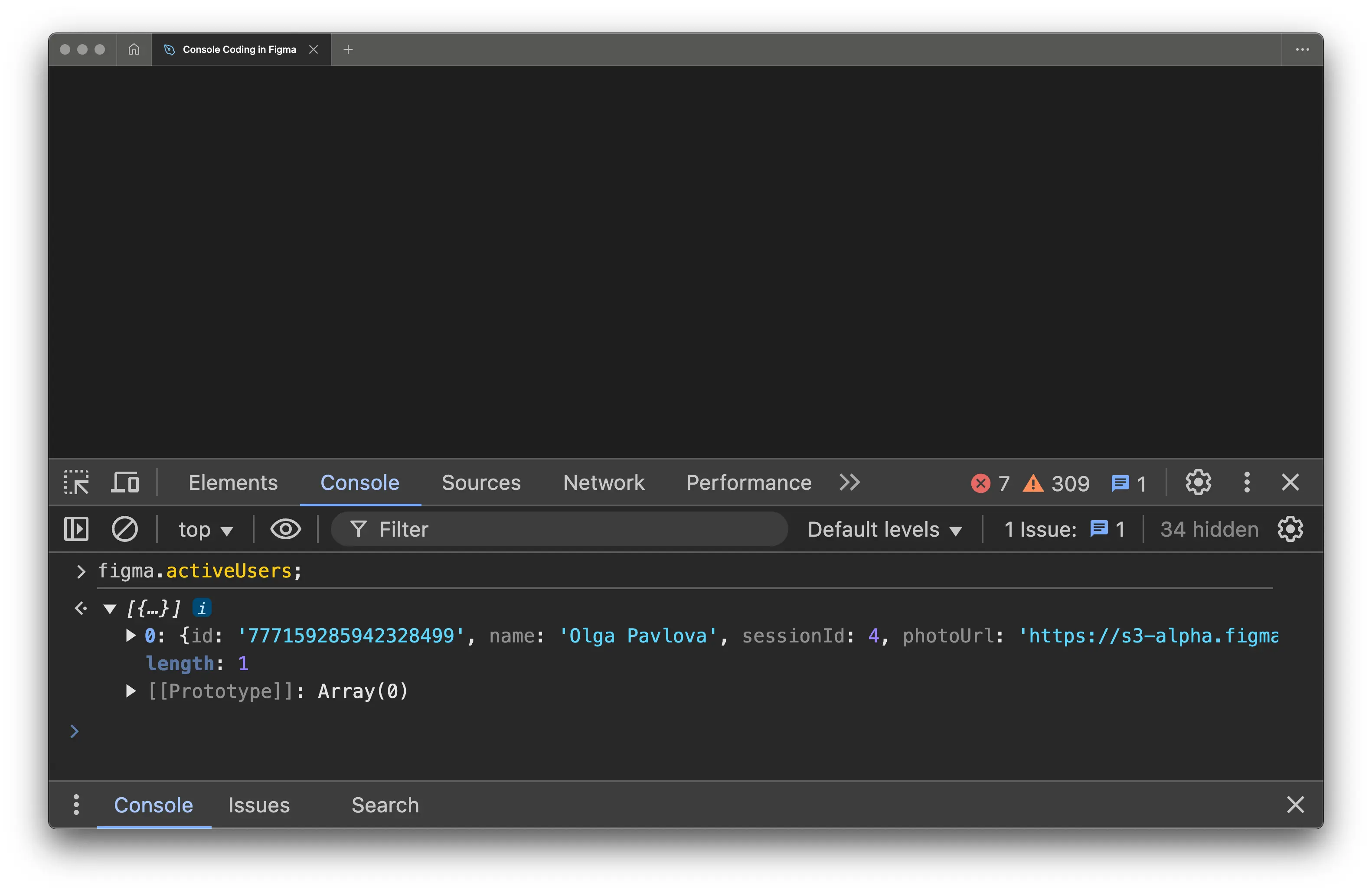Open the Elements tab
1372x893 pixels.
point(233,483)
